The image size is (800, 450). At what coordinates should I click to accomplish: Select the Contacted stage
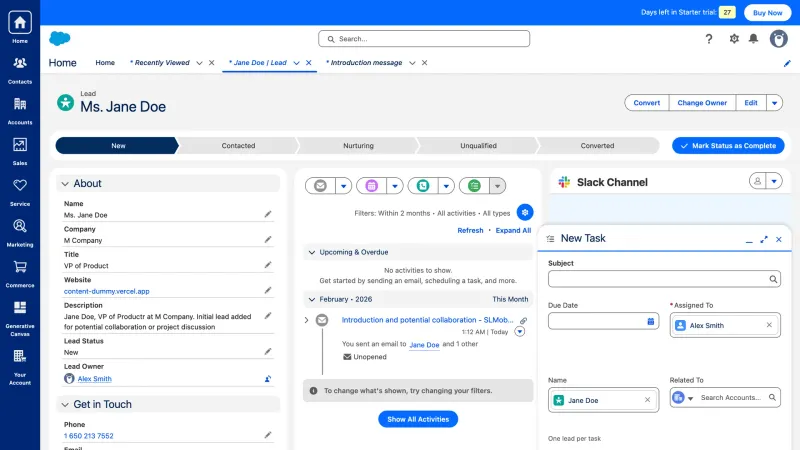(238, 145)
